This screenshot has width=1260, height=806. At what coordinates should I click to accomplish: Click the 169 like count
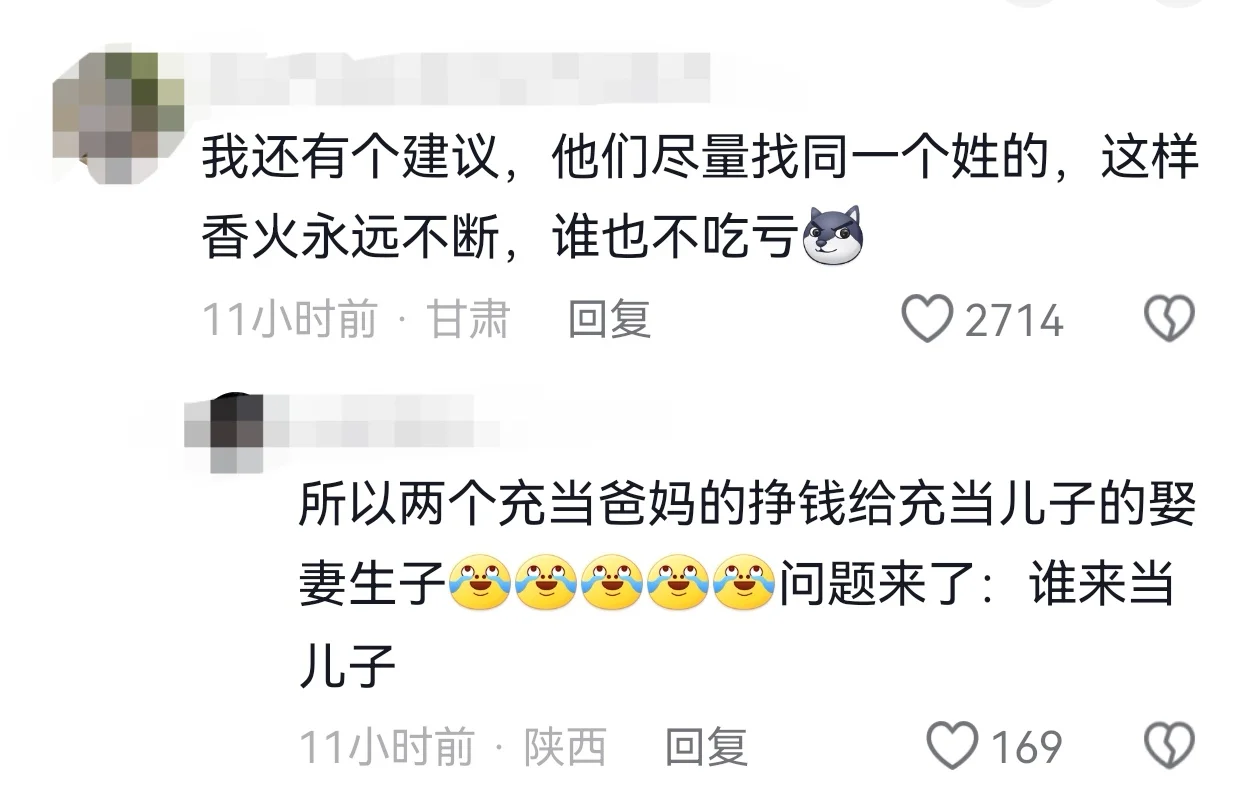click(x=1025, y=747)
